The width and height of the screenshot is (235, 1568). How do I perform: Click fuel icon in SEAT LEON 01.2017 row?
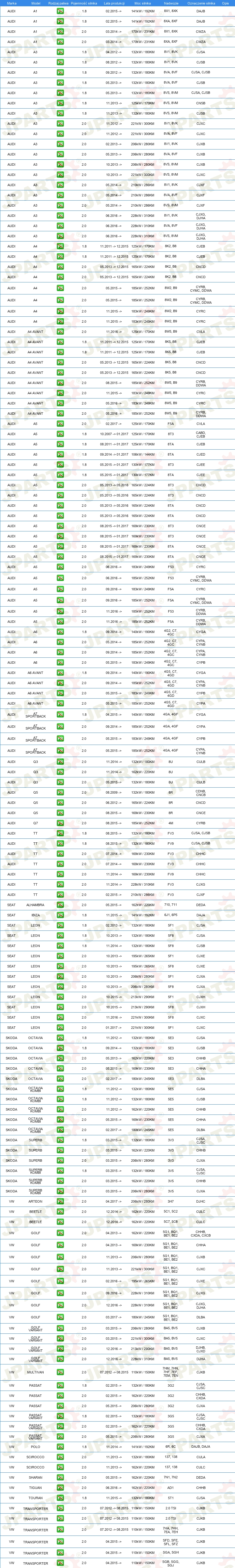click(x=60, y=1028)
